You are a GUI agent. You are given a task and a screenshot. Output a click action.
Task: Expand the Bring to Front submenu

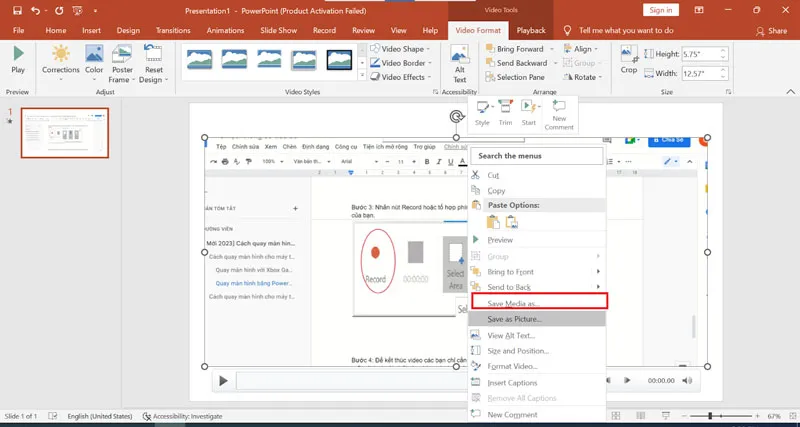coord(598,272)
